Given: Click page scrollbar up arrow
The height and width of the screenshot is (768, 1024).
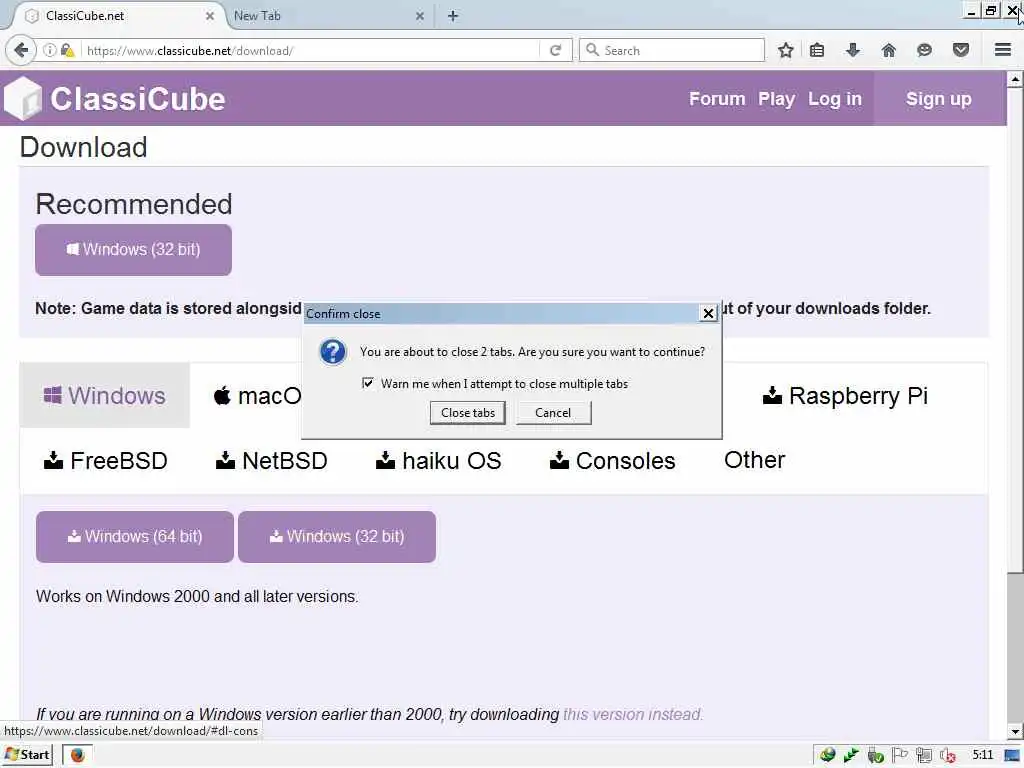Looking at the screenshot, I should coord(1014,80).
